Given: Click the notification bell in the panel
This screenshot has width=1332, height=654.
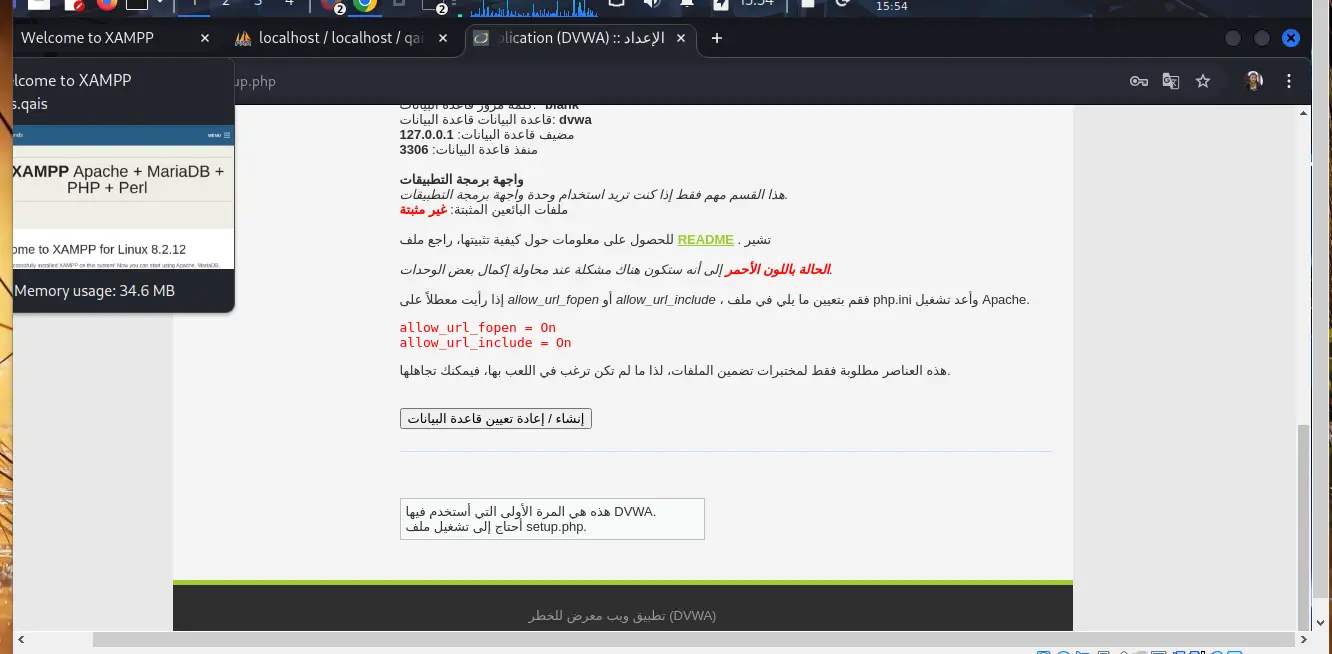Looking at the screenshot, I should pyautogui.click(x=687, y=4).
